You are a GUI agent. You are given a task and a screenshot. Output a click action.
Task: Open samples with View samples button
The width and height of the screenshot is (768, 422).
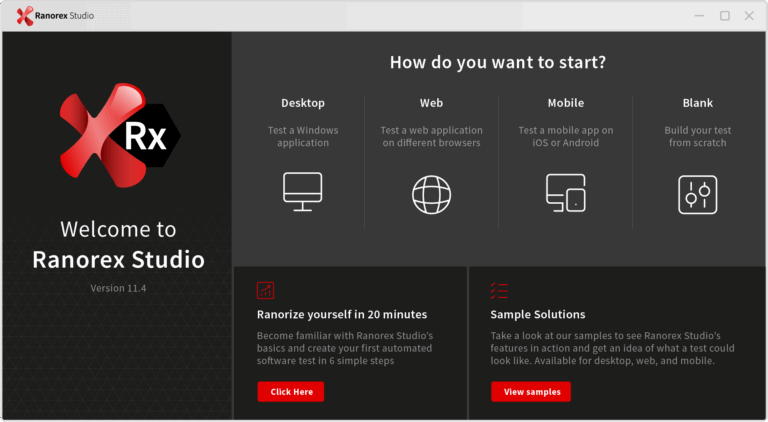[530, 391]
